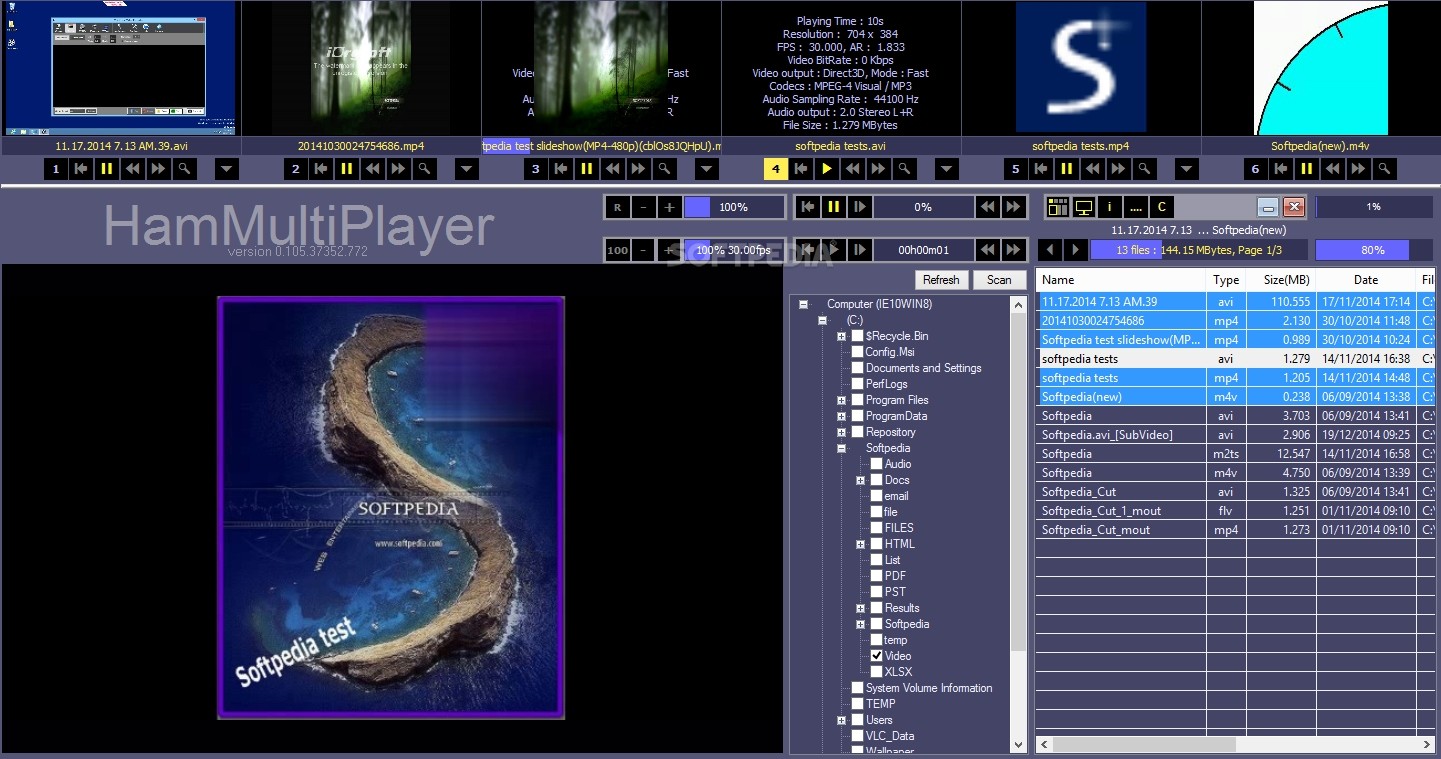The width and height of the screenshot is (1441, 759).
Task: Select the player 2 number button
Action: click(296, 169)
